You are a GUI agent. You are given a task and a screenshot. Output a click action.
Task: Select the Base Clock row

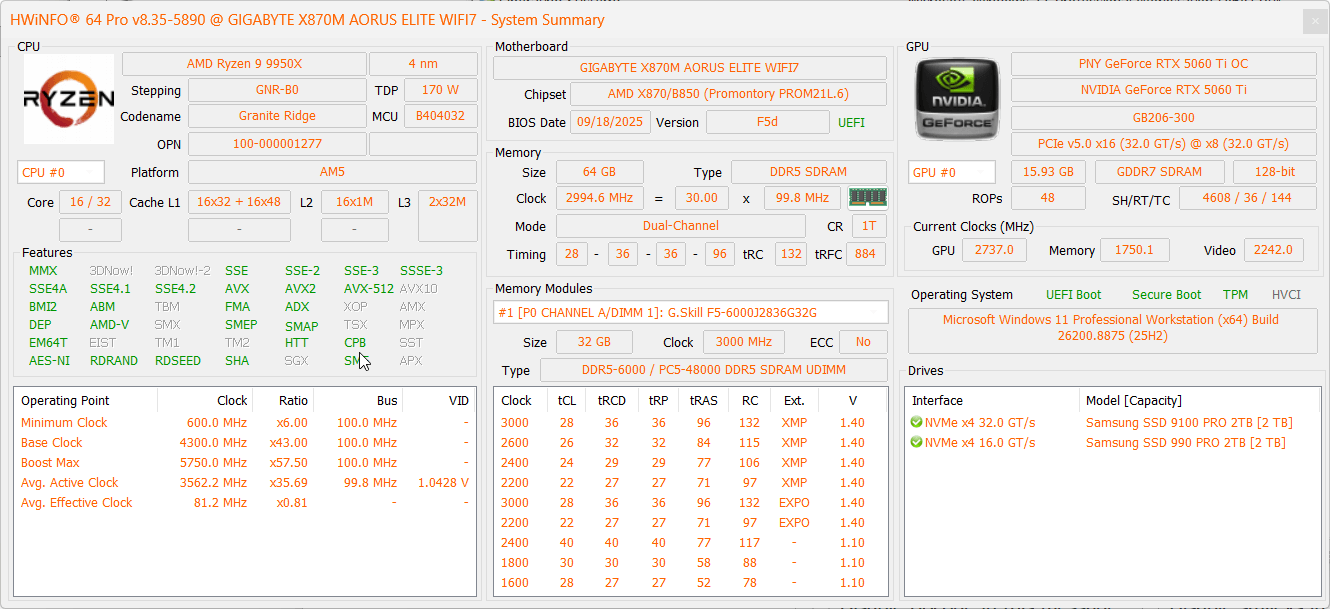click(245, 442)
